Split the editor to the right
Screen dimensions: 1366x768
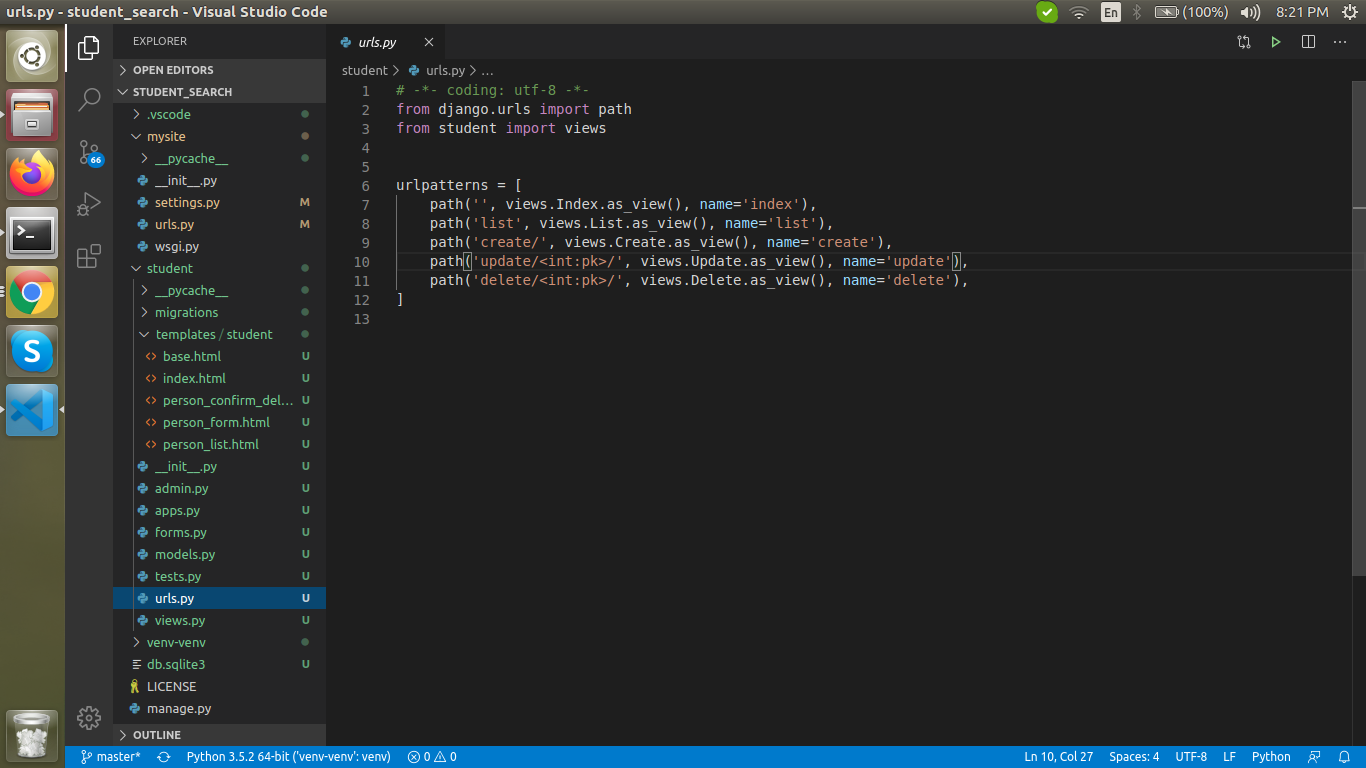tap(1308, 42)
